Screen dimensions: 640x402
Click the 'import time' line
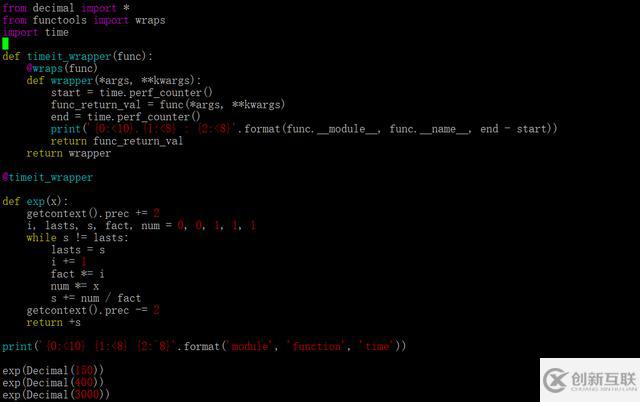tap(36, 32)
